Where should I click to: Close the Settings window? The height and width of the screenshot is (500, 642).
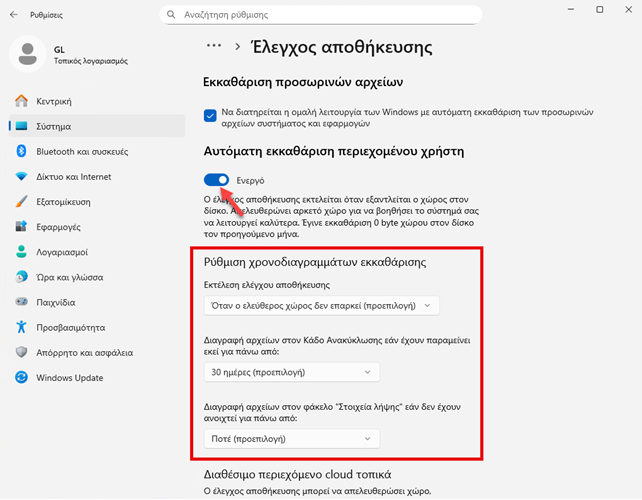pos(628,9)
